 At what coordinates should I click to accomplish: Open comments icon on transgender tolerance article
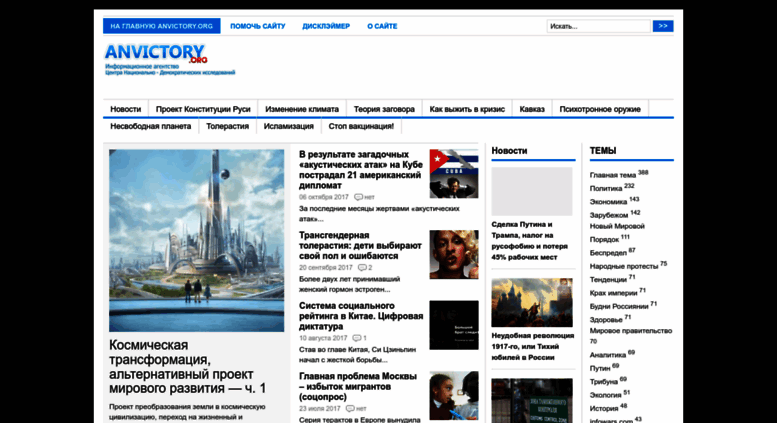(x=362, y=267)
